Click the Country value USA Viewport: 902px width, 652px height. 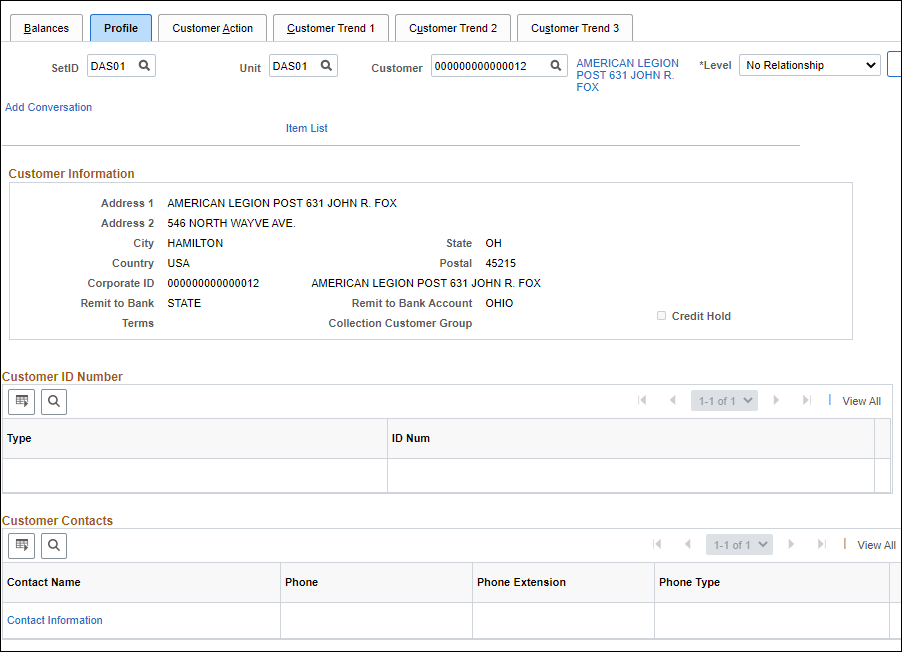(178, 264)
